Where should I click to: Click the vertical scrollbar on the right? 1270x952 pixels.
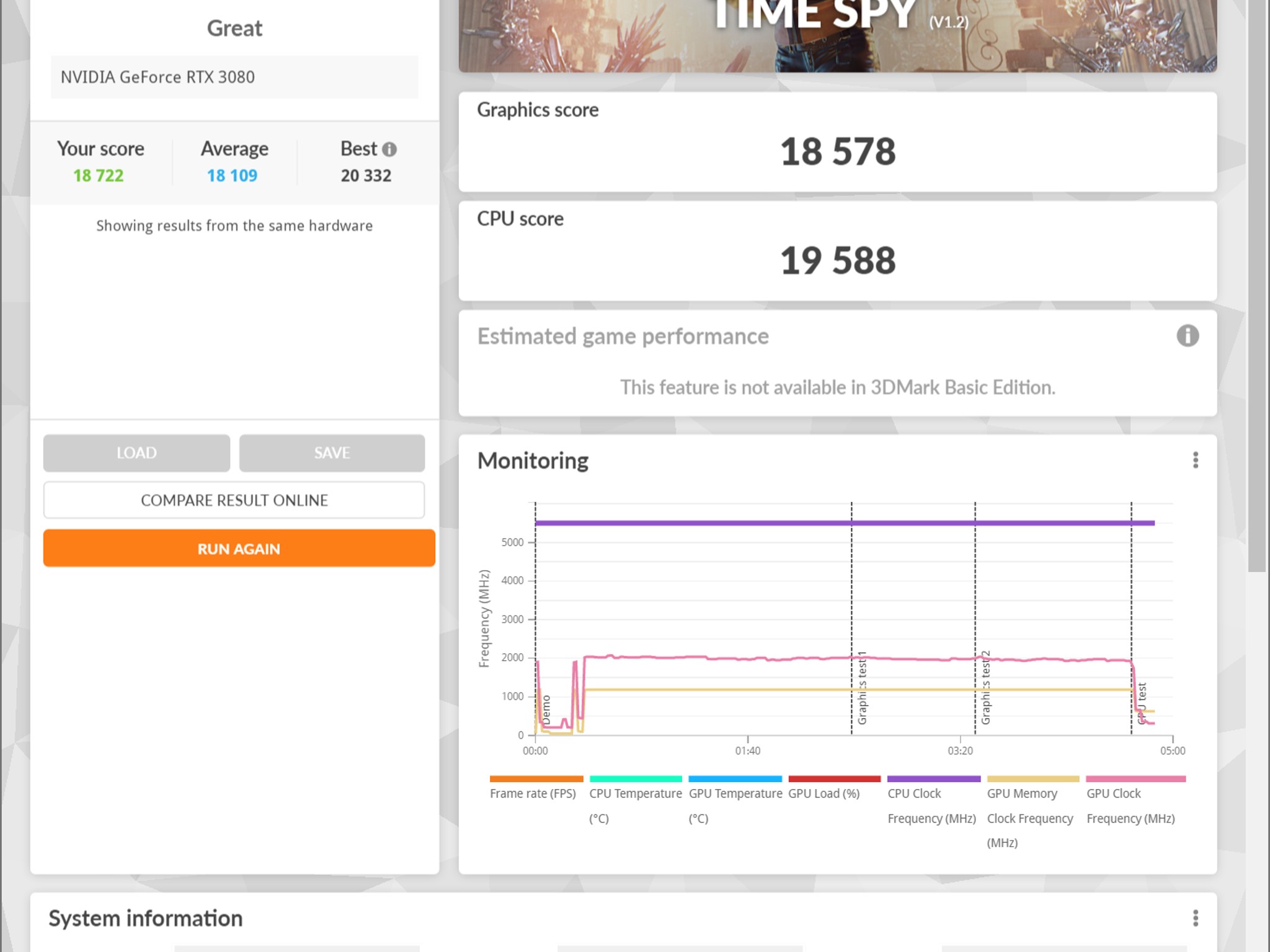1257,285
